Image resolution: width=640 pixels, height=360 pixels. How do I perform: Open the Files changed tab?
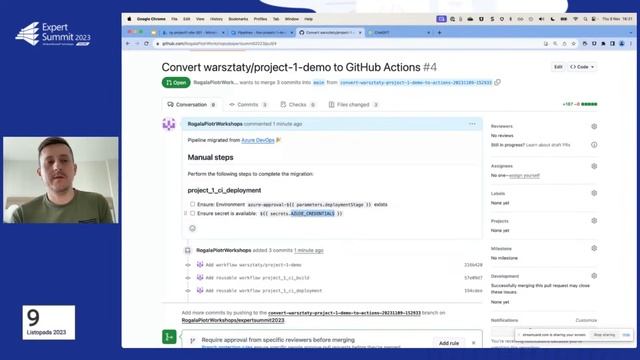click(x=353, y=104)
